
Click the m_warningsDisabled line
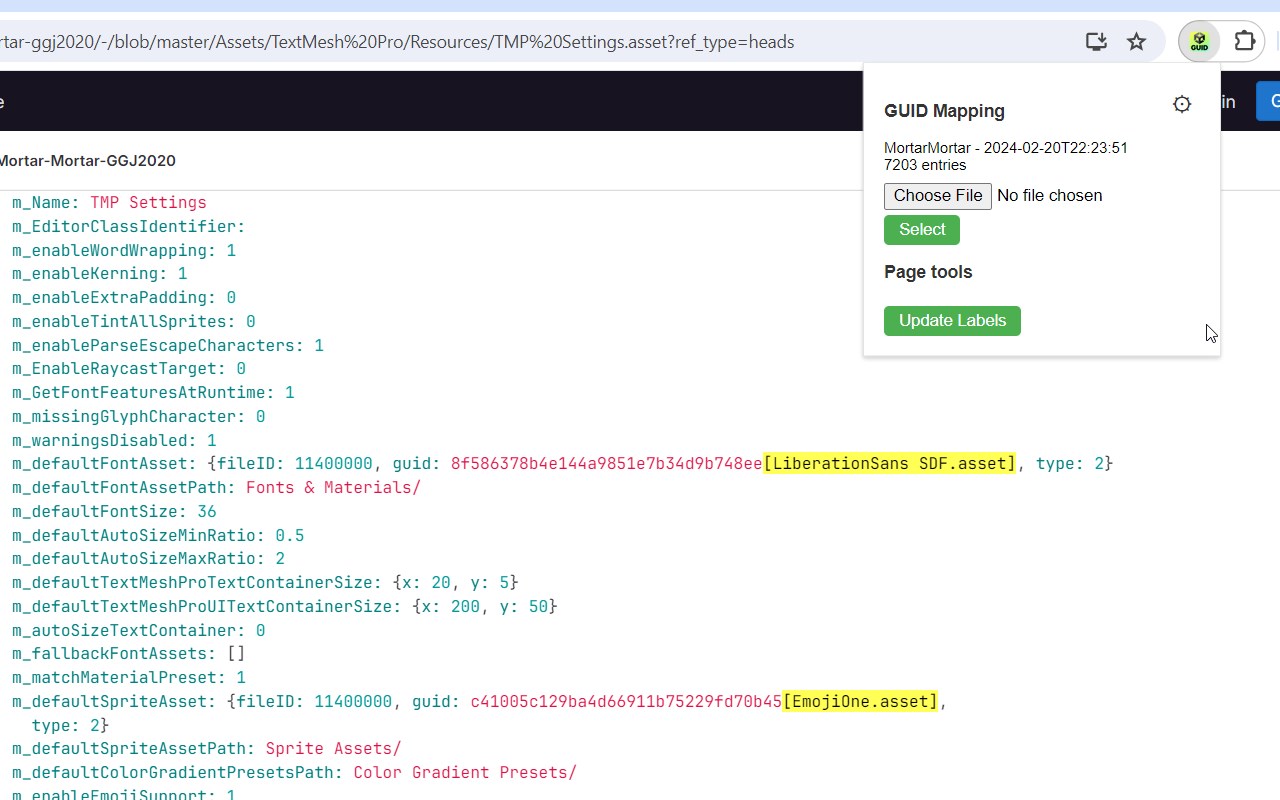point(114,441)
